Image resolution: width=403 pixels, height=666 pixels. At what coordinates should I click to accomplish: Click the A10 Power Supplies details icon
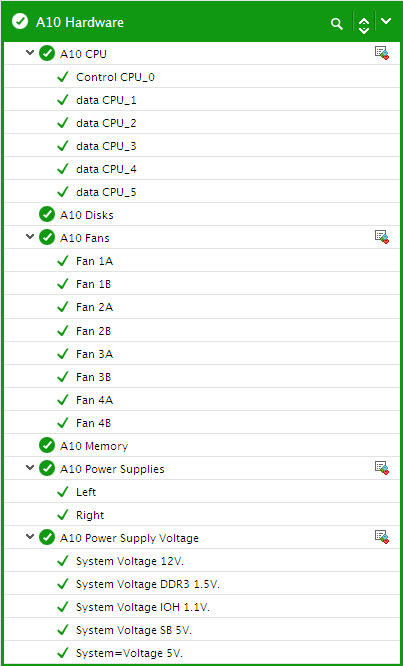pos(382,468)
